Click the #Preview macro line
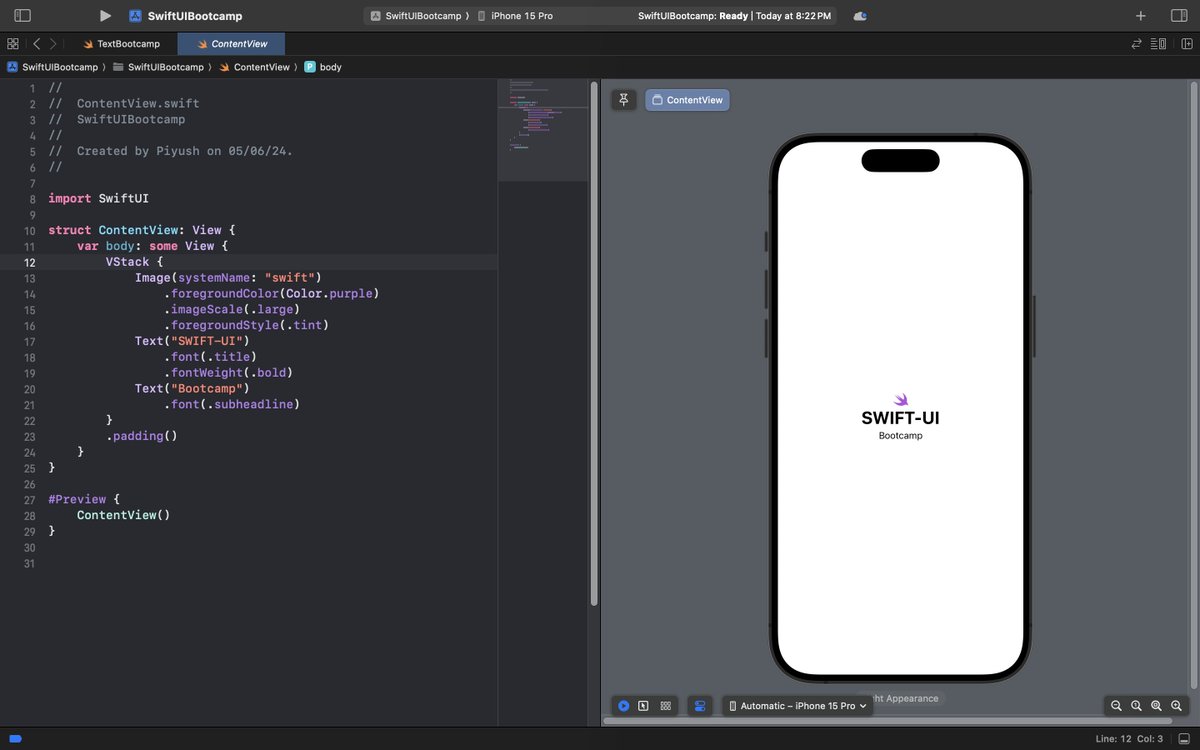Viewport: 1200px width, 750px height. pos(84,499)
